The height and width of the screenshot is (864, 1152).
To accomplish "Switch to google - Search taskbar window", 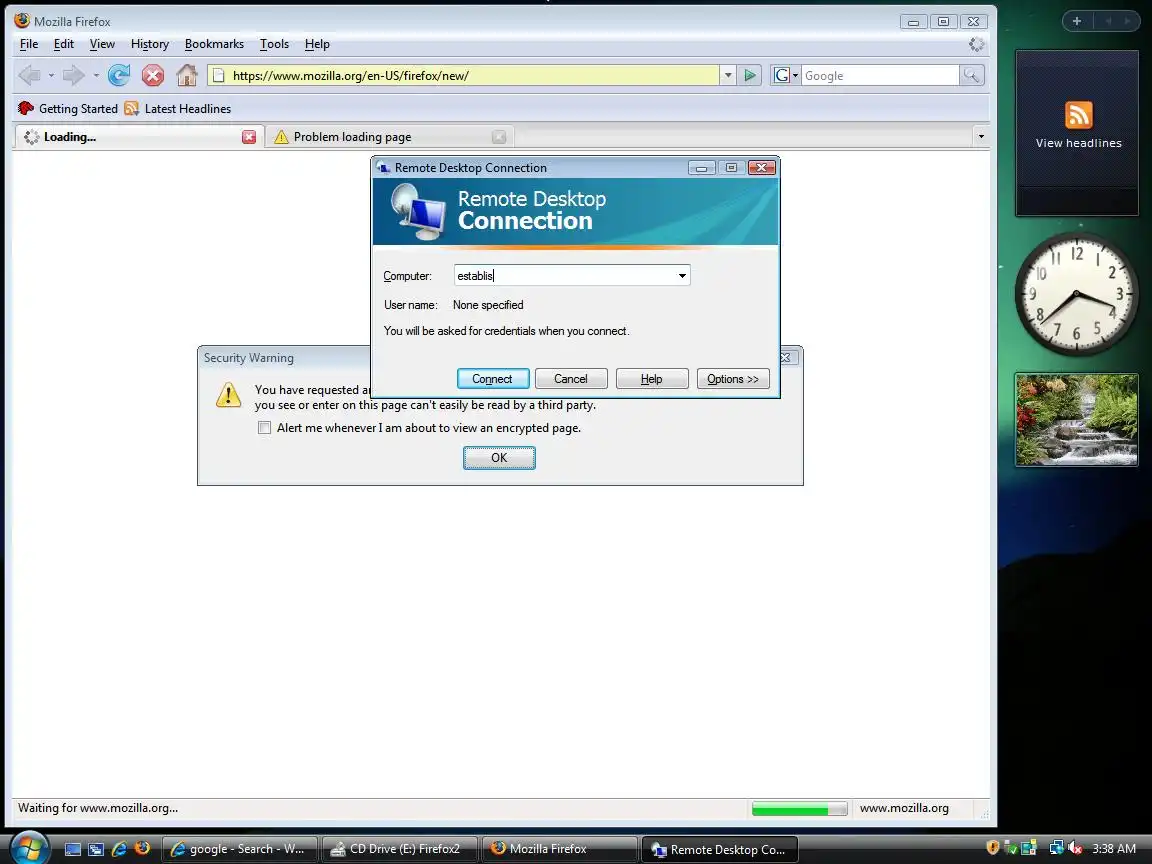I will point(240,849).
